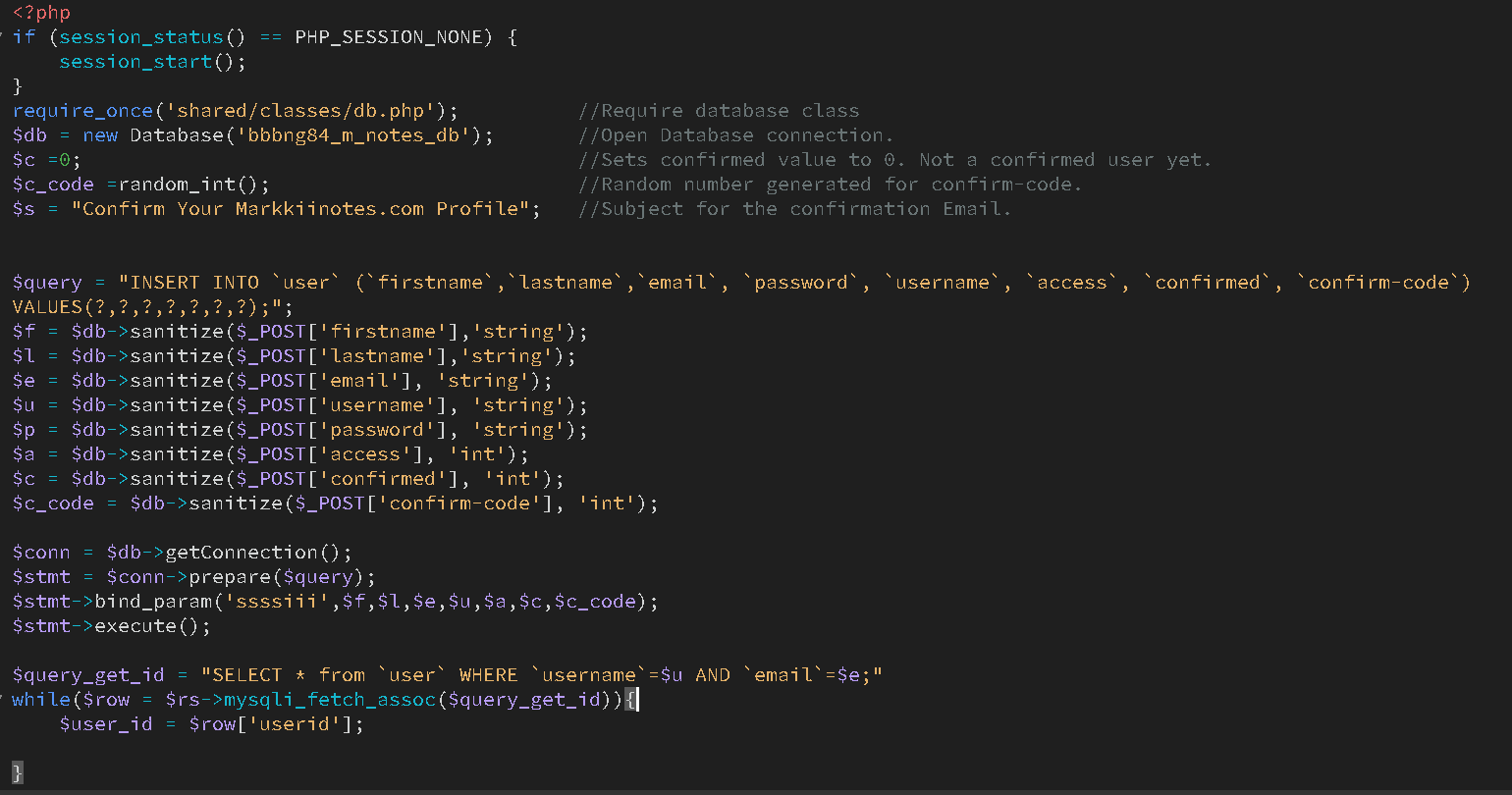Click the VALUES(?,?,?,?,?,?,?) line
The height and width of the screenshot is (795, 1512).
pos(153,307)
